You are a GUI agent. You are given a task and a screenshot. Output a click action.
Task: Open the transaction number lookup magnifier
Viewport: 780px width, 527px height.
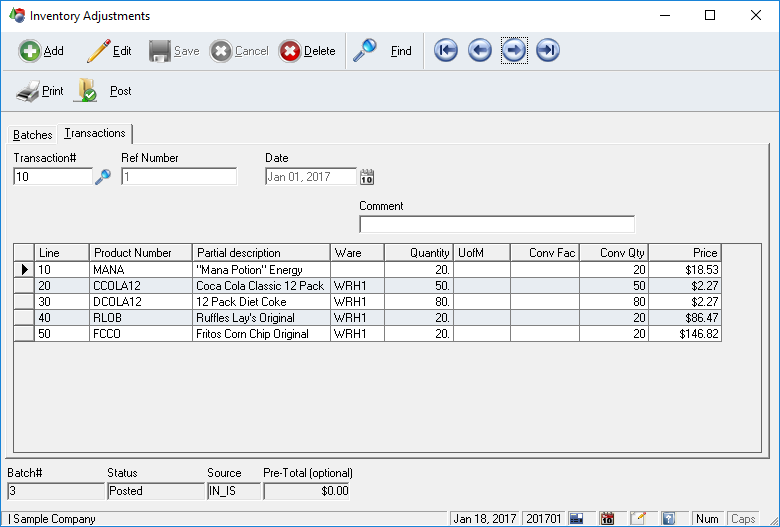pos(102,177)
